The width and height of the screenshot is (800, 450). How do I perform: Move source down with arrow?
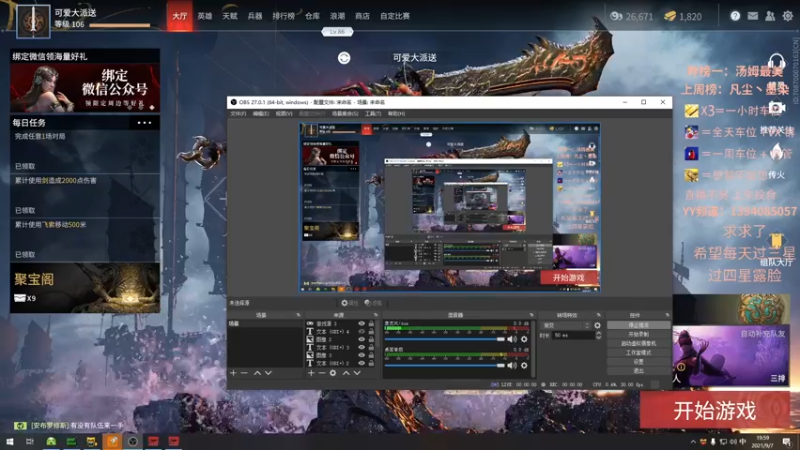357,373
